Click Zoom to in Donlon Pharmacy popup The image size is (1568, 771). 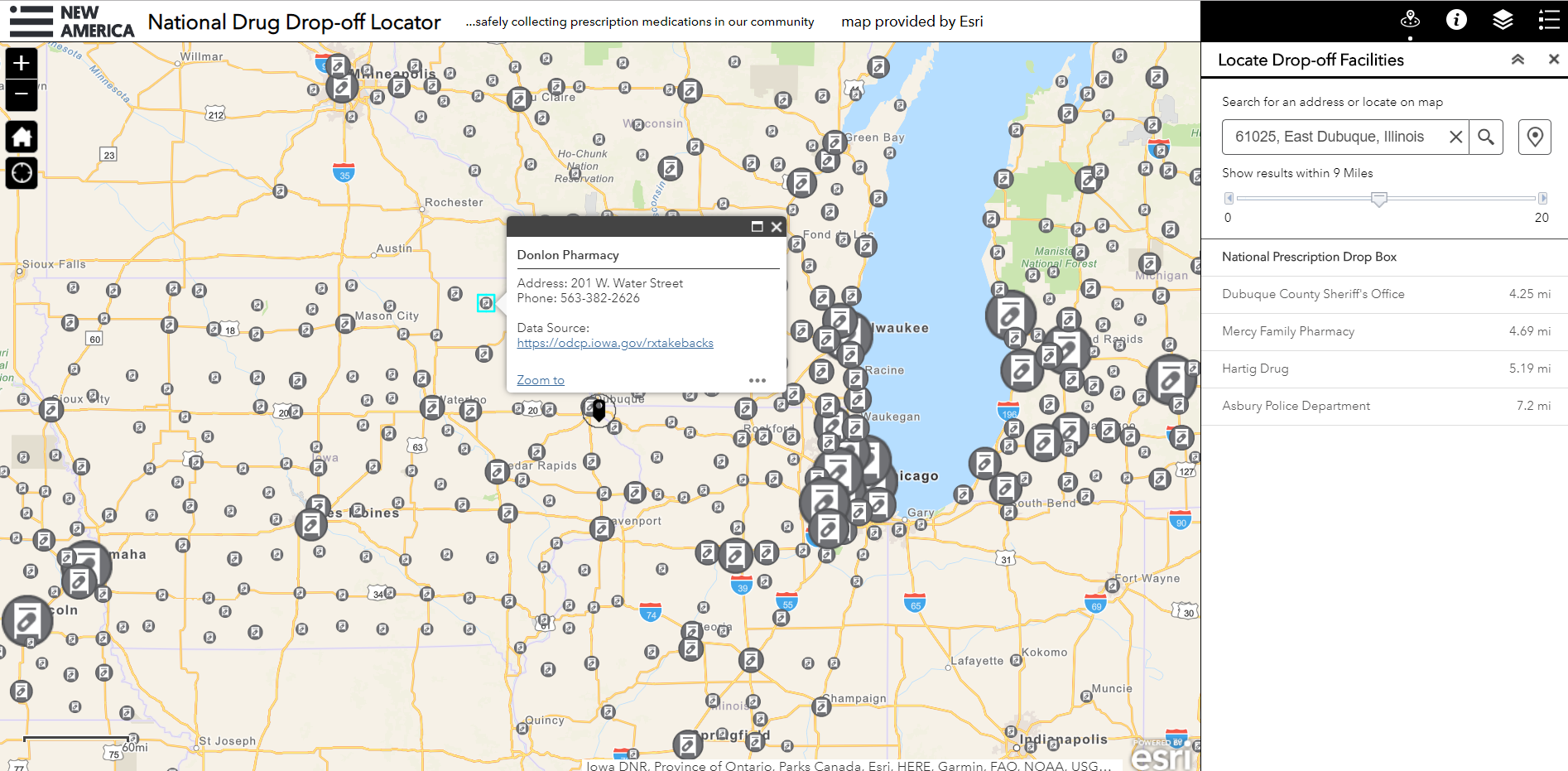539,379
